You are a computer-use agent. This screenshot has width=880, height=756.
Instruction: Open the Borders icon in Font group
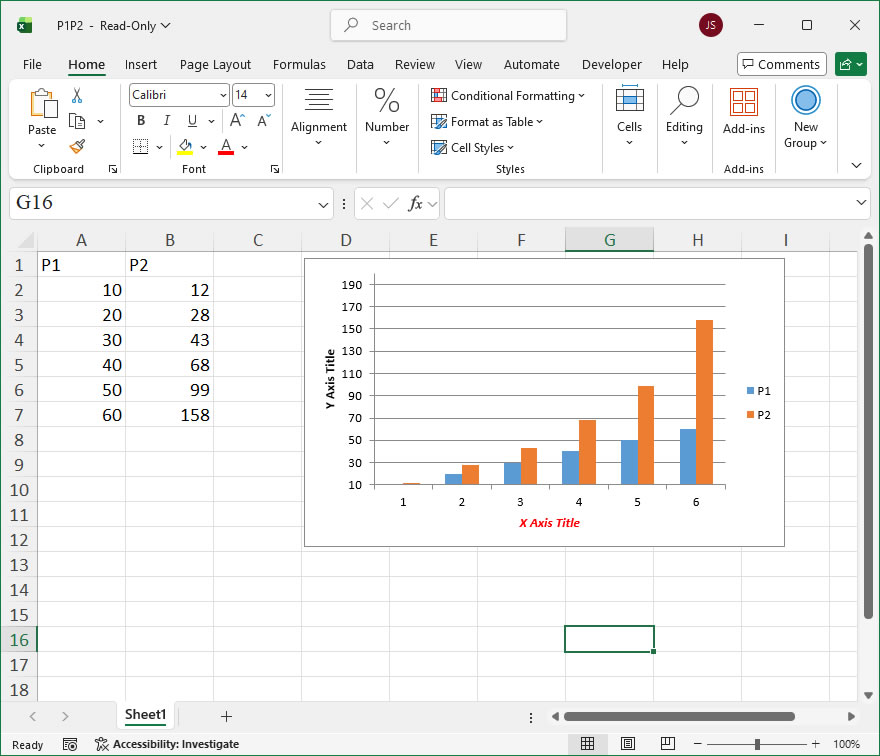tap(140, 147)
